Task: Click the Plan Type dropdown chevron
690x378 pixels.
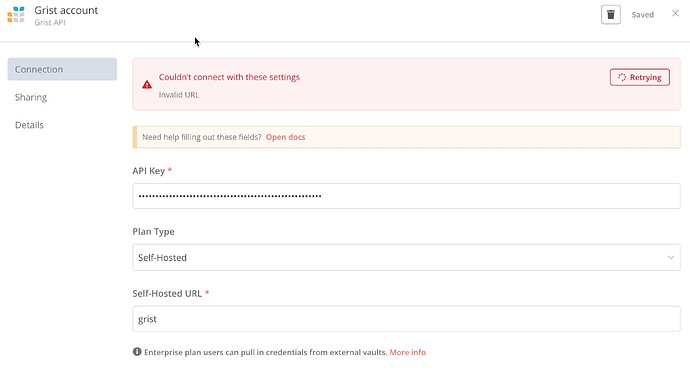Action: [671, 257]
